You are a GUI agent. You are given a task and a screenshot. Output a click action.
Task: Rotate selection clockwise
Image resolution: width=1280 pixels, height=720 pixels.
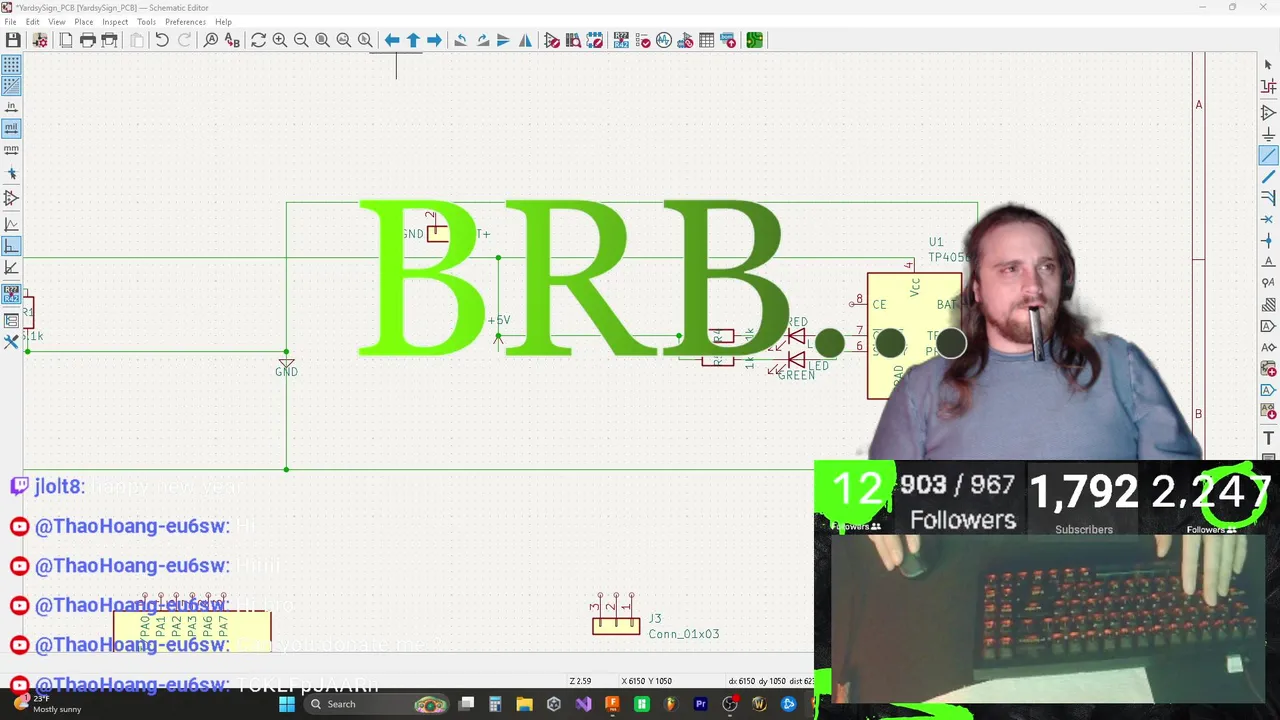tap(482, 40)
